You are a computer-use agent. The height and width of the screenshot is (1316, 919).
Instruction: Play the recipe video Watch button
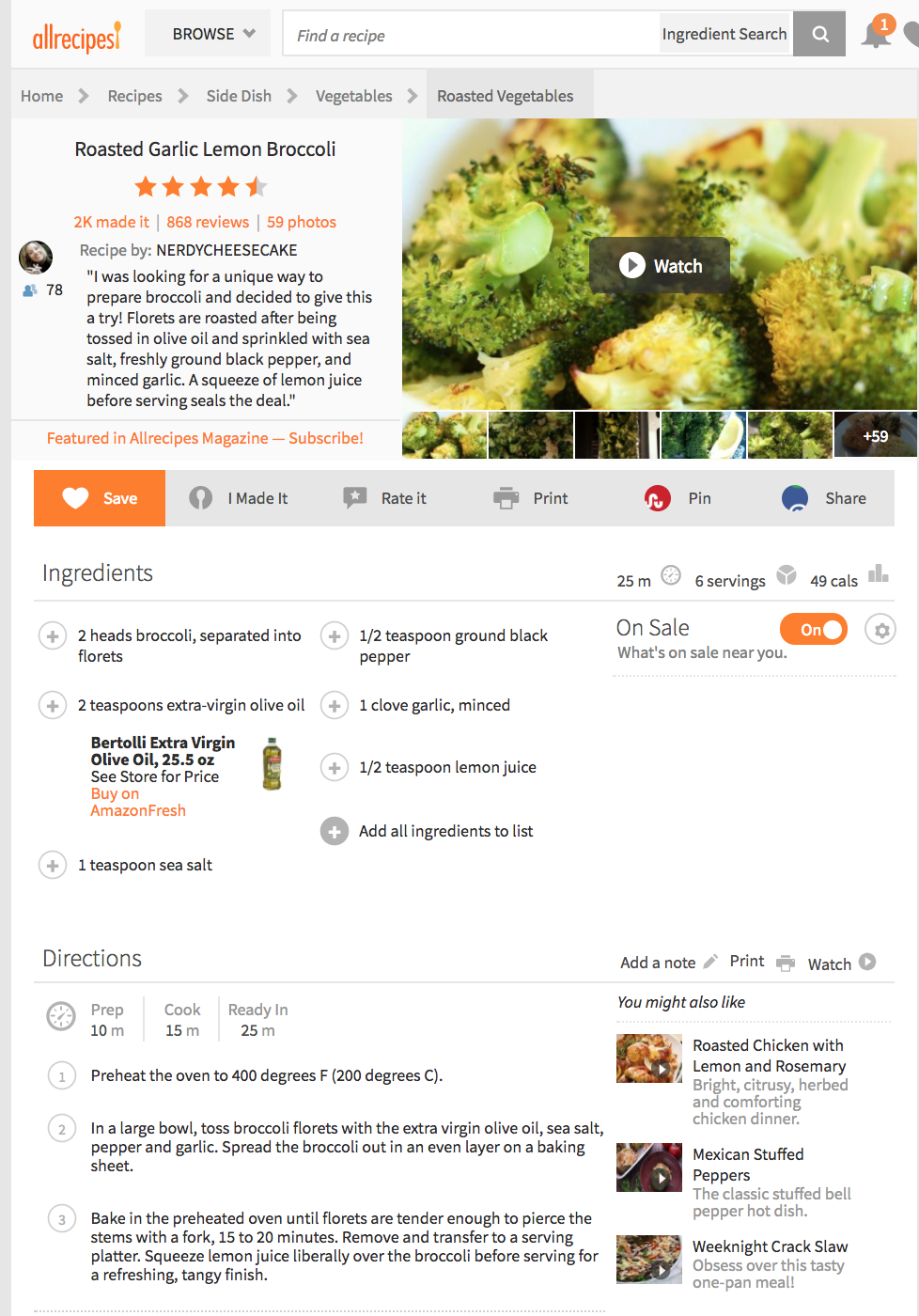(x=660, y=266)
